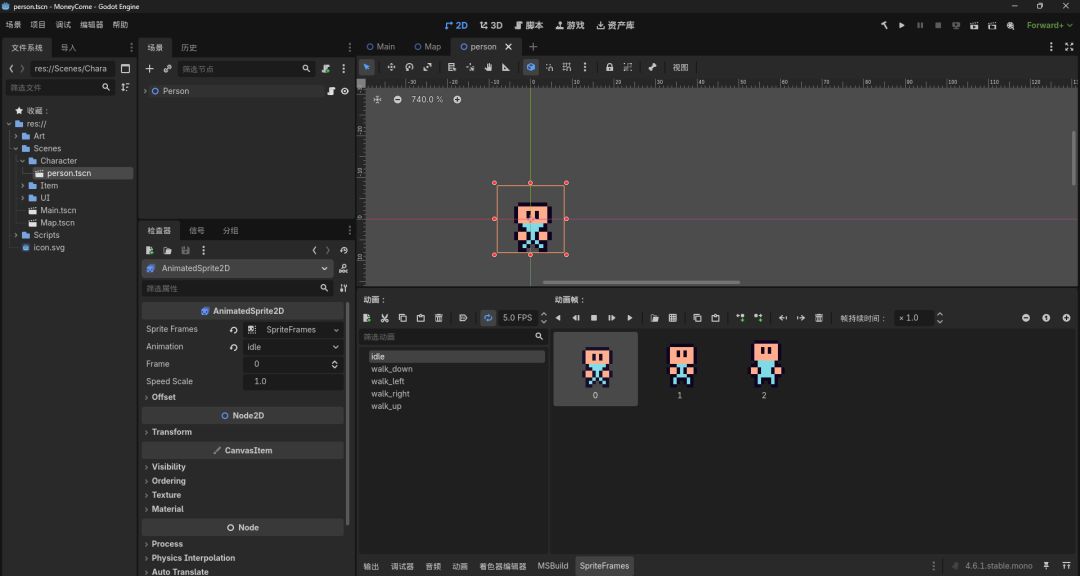Expand the Visibility section in inspector
The image size is (1080, 576).
(x=169, y=467)
